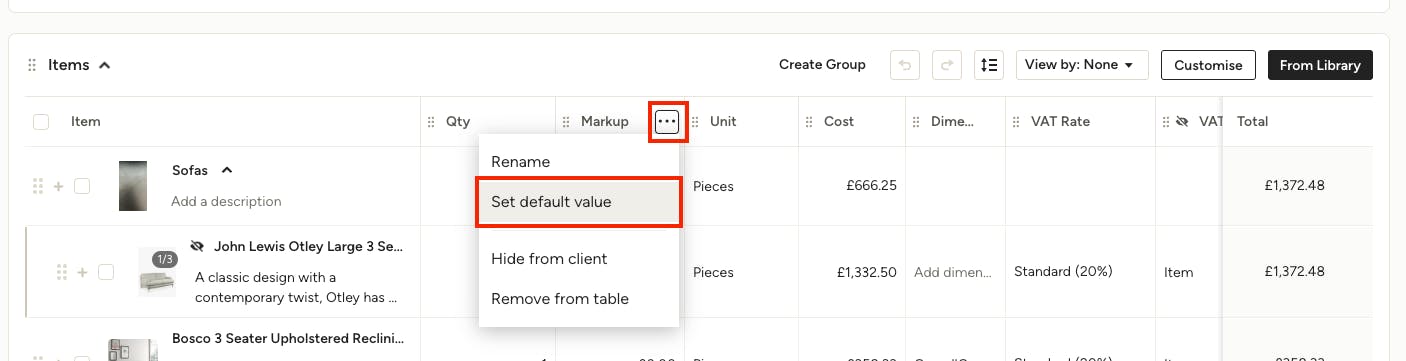Screen dimensions: 1406x361
Task: Open the John Lewis Otley sofa thumbnail
Action: (x=157, y=273)
